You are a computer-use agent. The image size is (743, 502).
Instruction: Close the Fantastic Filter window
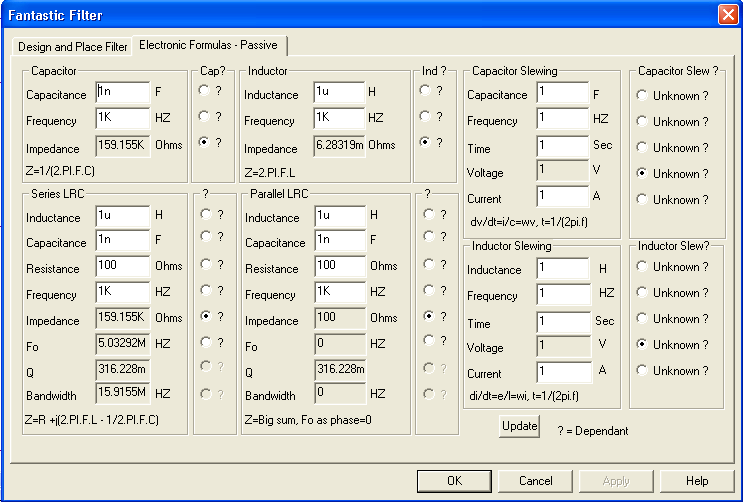click(727, 15)
